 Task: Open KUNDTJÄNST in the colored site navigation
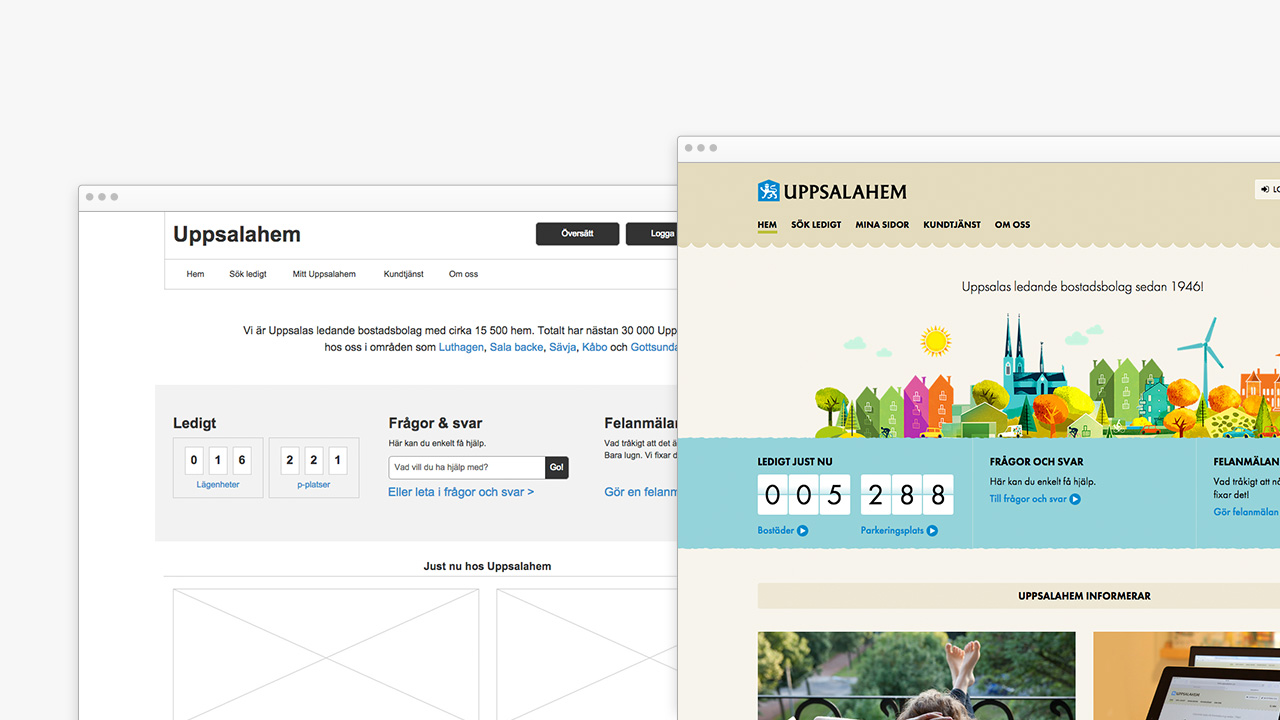tap(952, 225)
